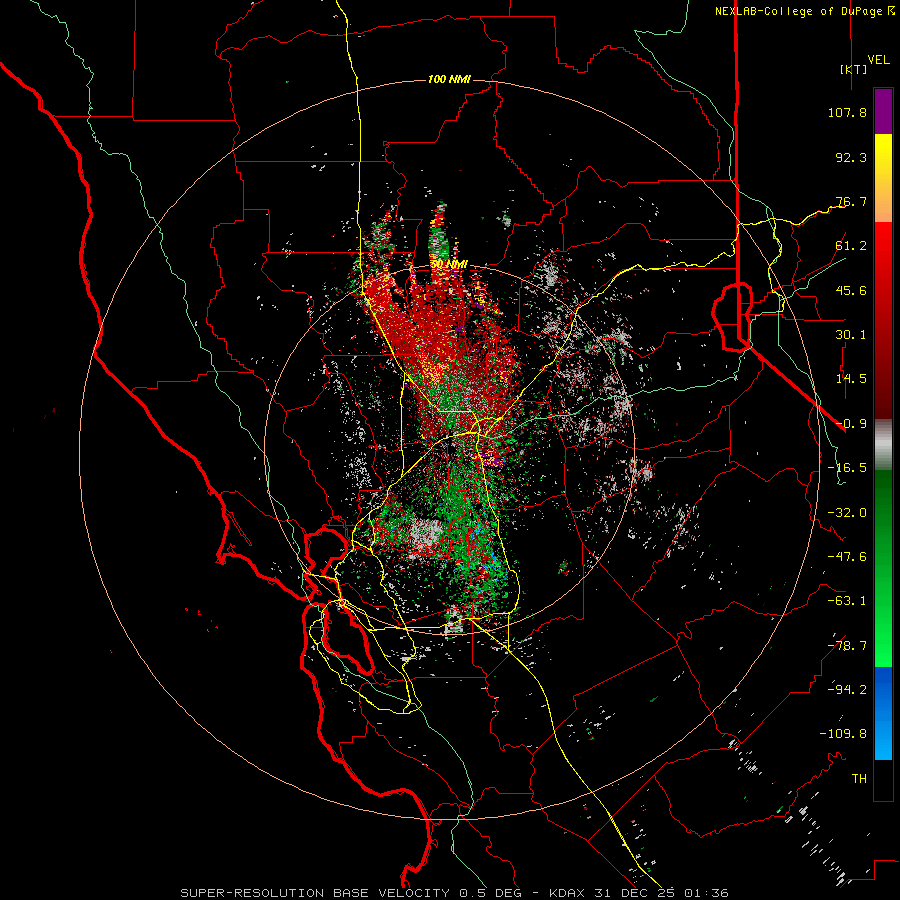This screenshot has height=900, width=900.
Task: Select the -0.9 legend value
Action: click(851, 424)
